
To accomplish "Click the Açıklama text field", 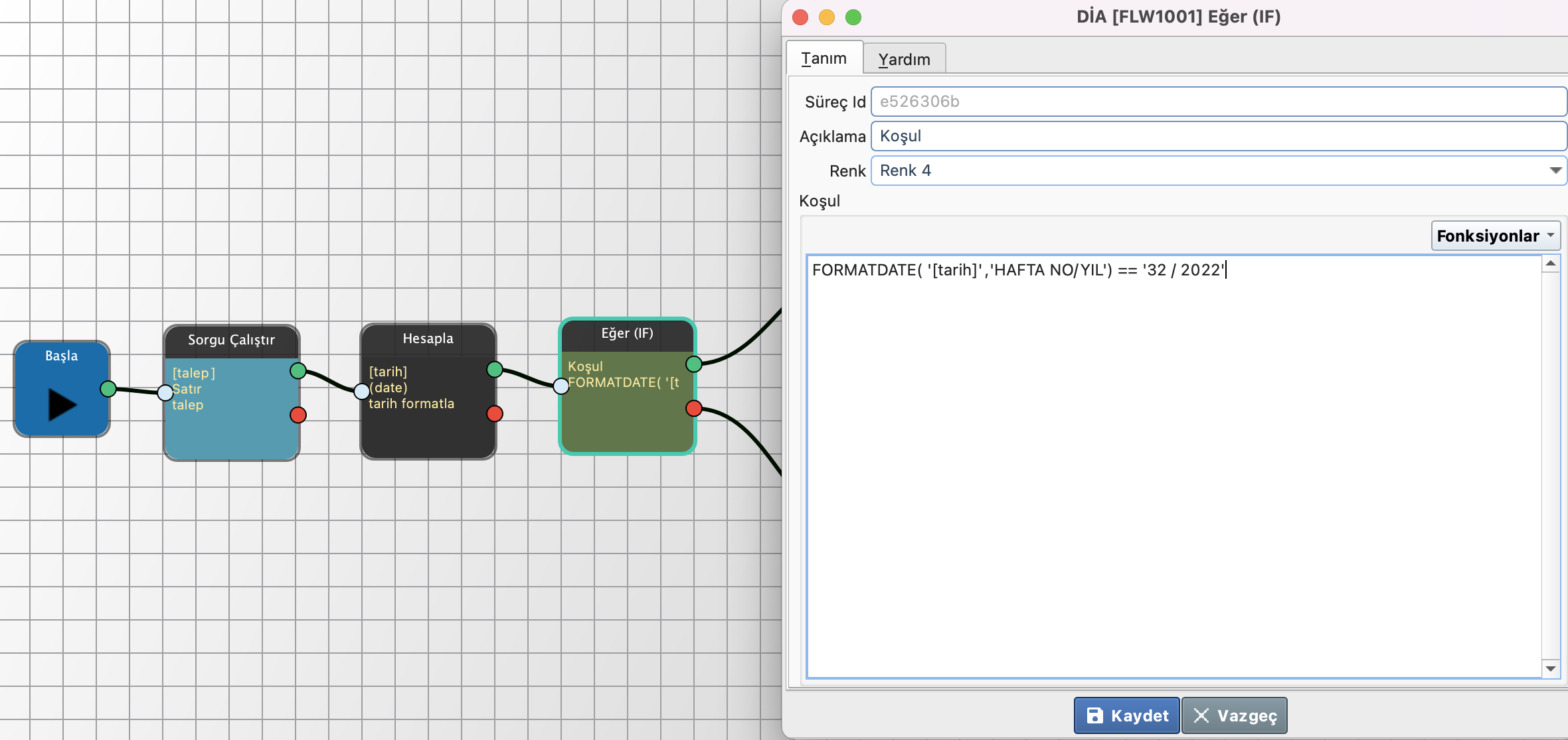I will point(1217,136).
